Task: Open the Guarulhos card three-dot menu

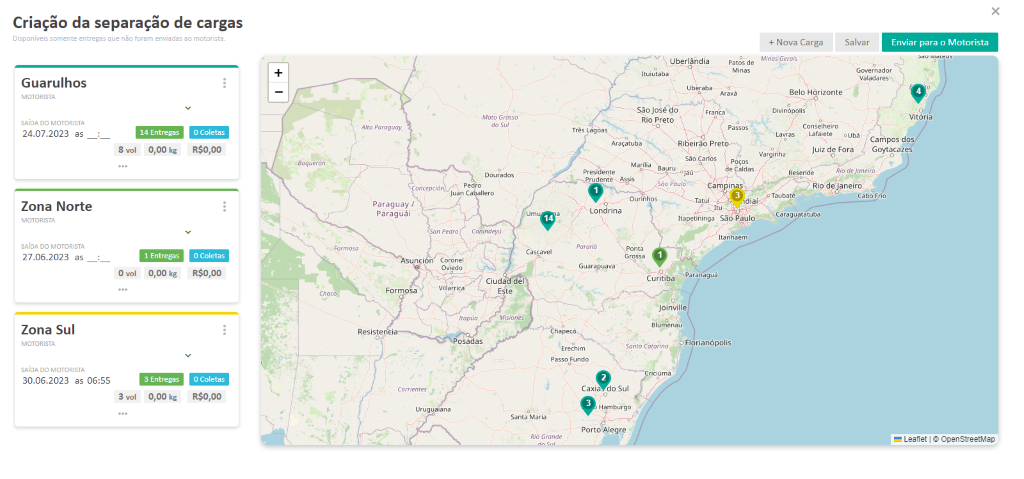Action: (x=225, y=83)
